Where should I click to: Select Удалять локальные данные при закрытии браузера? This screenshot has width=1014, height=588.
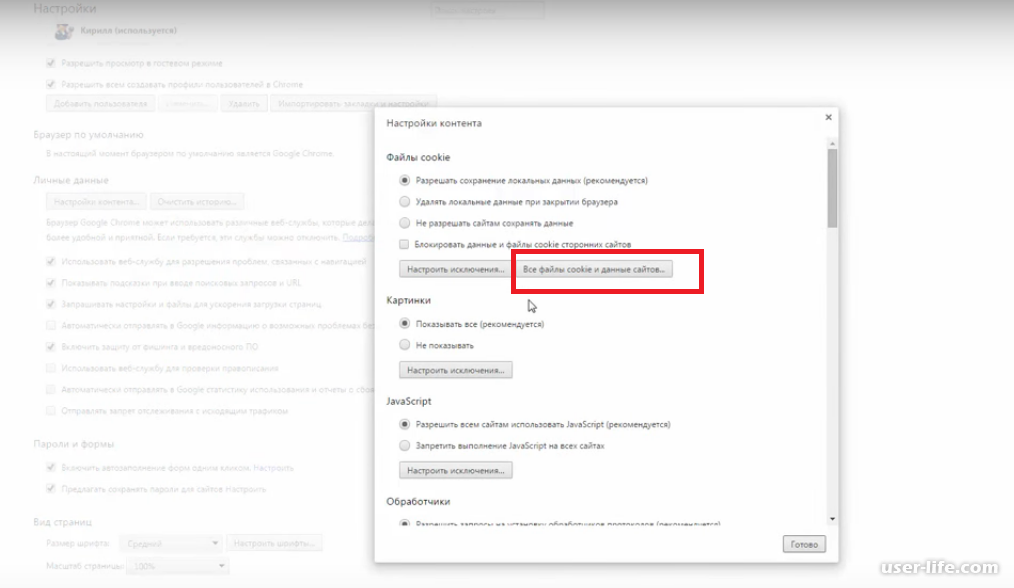point(404,202)
